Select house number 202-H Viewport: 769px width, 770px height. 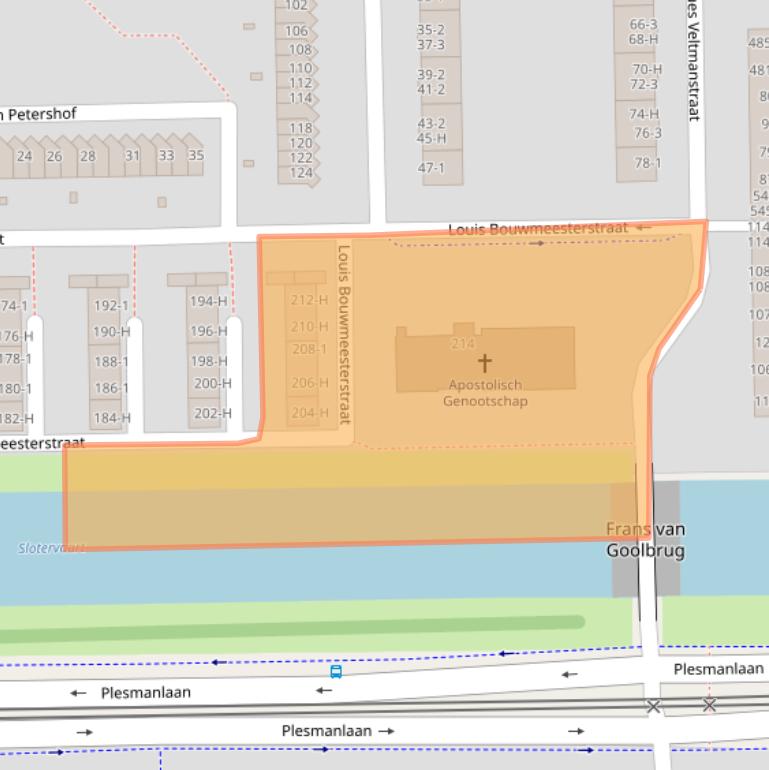point(212,413)
